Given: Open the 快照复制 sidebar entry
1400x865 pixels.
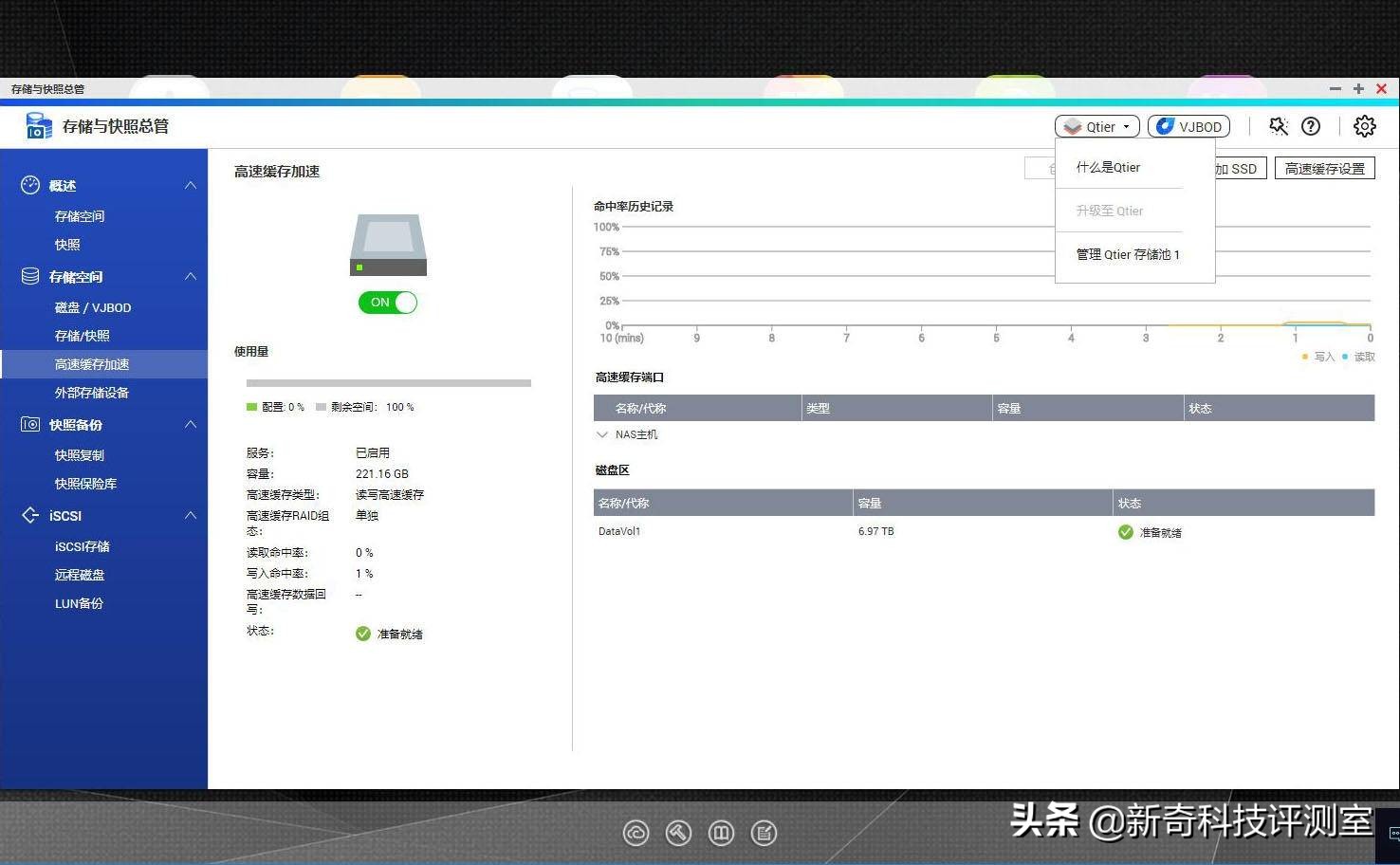Looking at the screenshot, I should (80, 454).
